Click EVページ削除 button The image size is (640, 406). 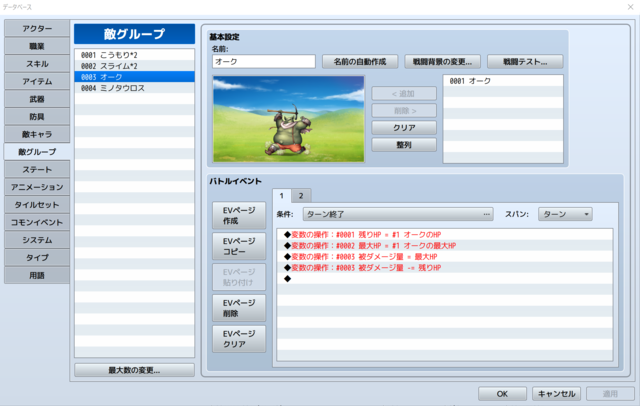click(239, 308)
